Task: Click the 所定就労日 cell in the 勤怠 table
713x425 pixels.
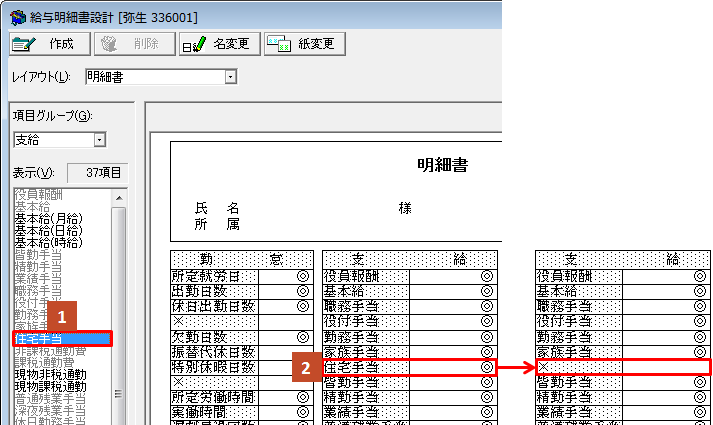Action: point(214,276)
